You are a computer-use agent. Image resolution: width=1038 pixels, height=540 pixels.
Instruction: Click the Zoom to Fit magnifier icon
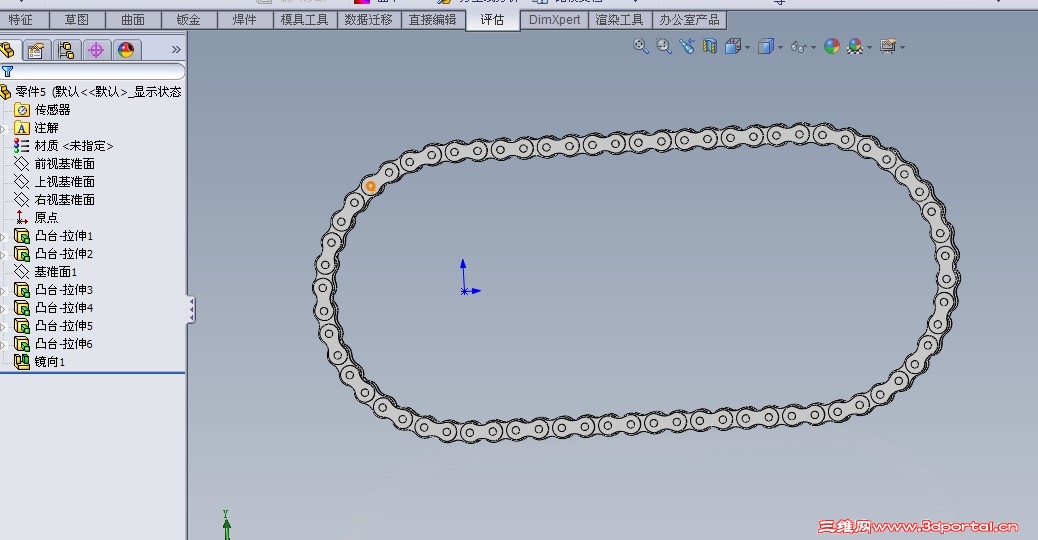click(640, 46)
